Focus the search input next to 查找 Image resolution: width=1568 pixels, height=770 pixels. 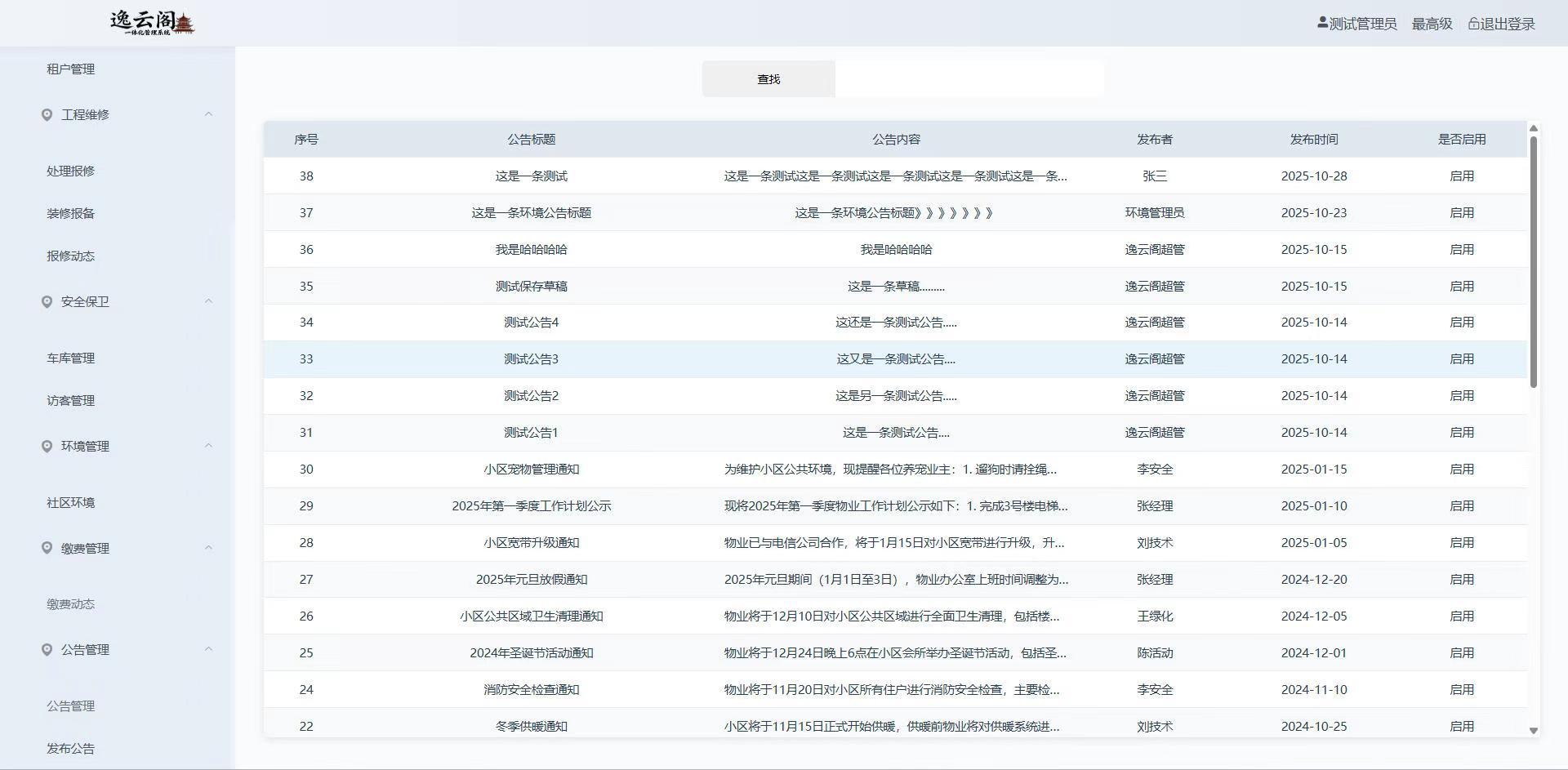[x=969, y=79]
